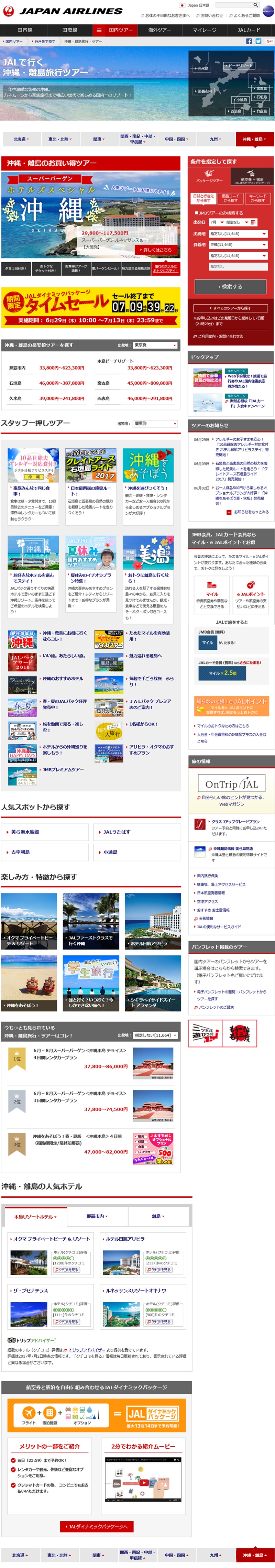This screenshot has height=1568, width=275.
Task: Change the 関東発 dropdown for staff picks
Action: click(x=156, y=424)
